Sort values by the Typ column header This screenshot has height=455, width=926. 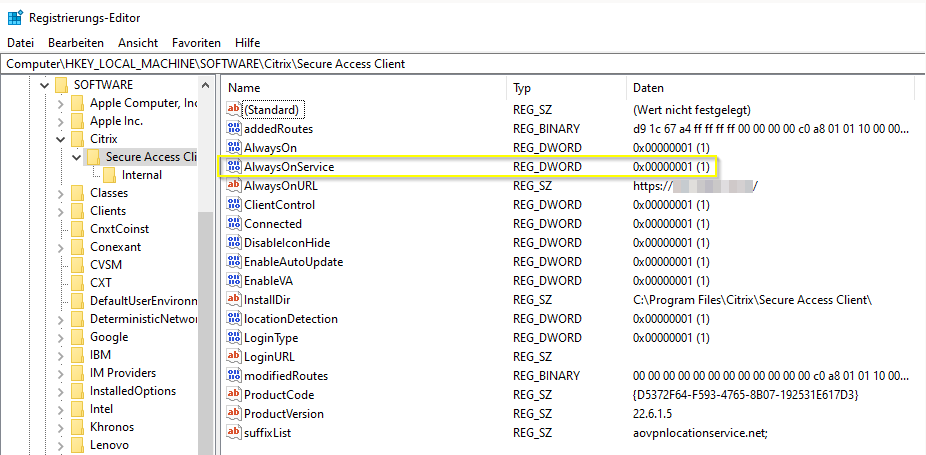pyautogui.click(x=566, y=88)
